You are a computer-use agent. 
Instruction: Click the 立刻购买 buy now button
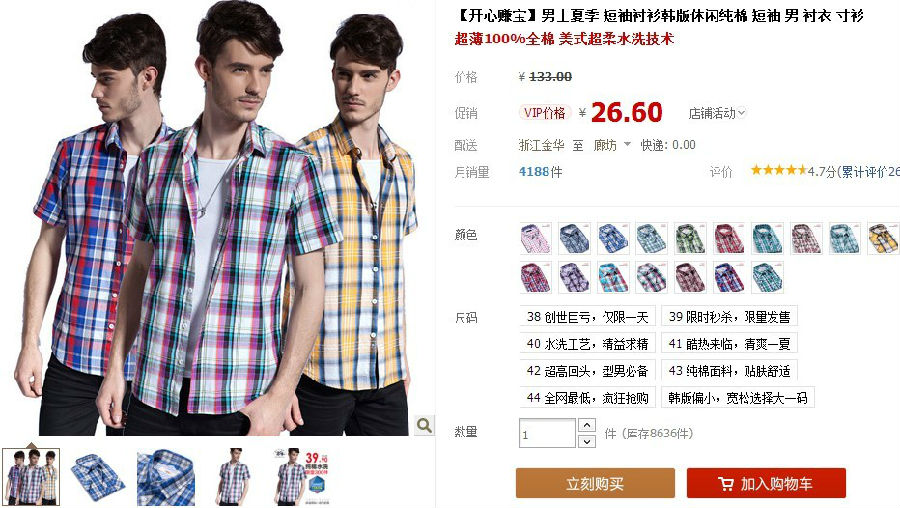pos(595,483)
